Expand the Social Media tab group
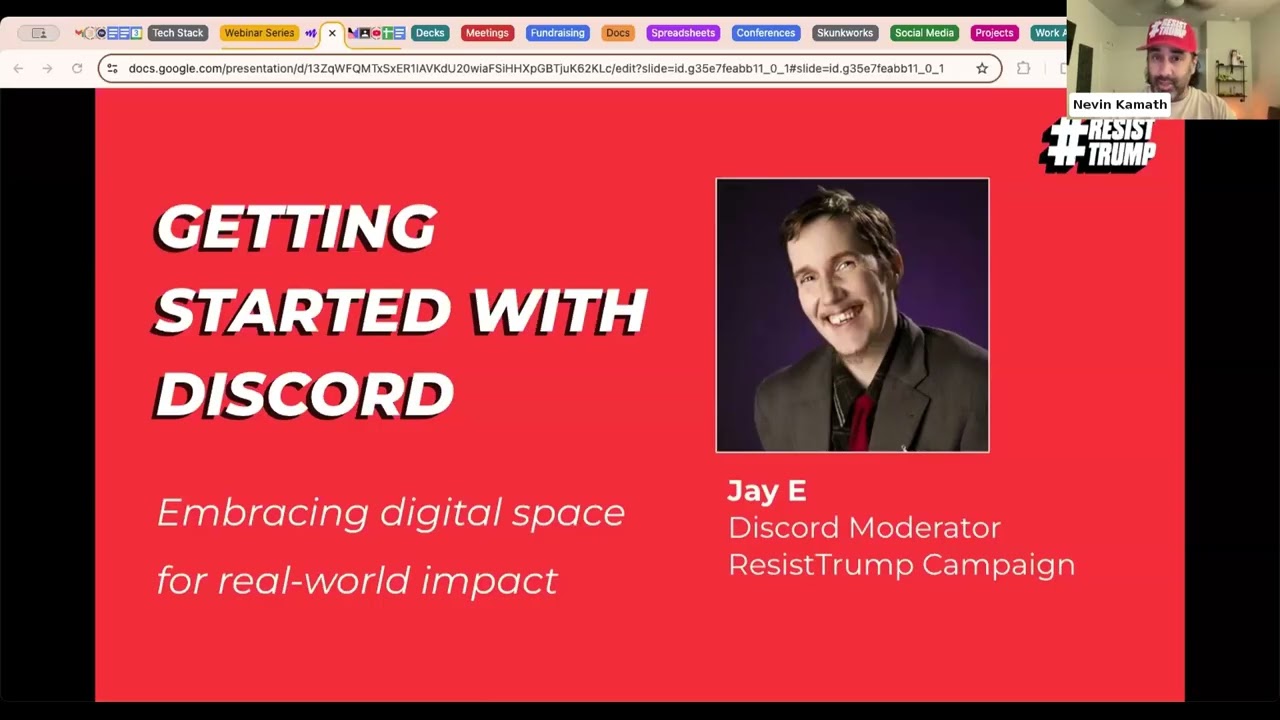The width and height of the screenshot is (1280, 720). 924,33
